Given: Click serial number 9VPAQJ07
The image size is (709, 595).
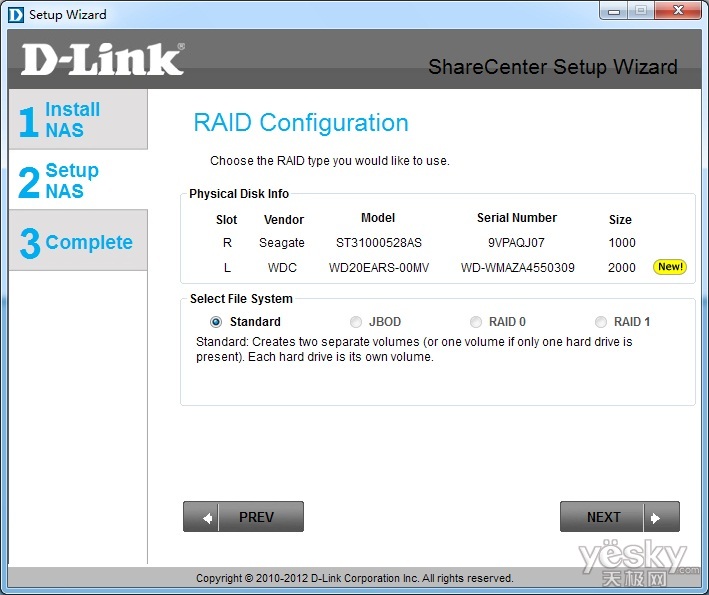Looking at the screenshot, I should click(x=516, y=243).
